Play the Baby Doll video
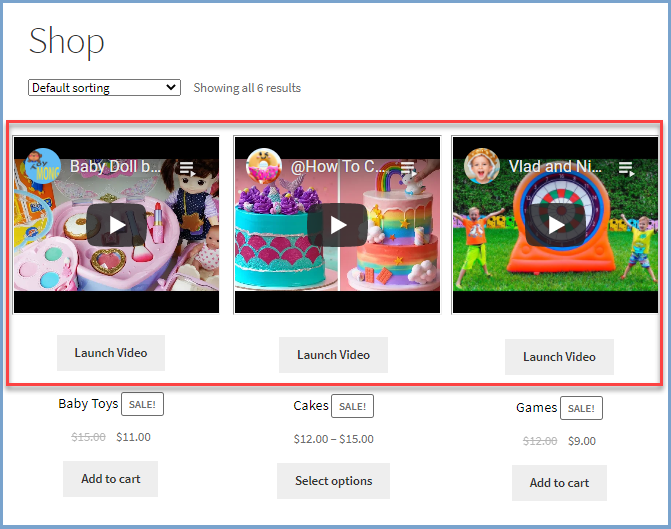 (x=116, y=225)
